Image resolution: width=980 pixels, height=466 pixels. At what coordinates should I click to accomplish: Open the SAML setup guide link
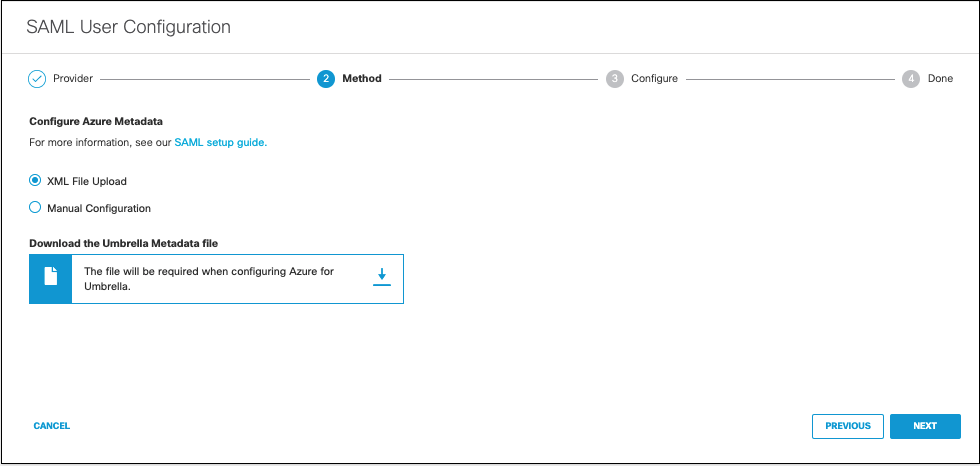[x=221, y=142]
